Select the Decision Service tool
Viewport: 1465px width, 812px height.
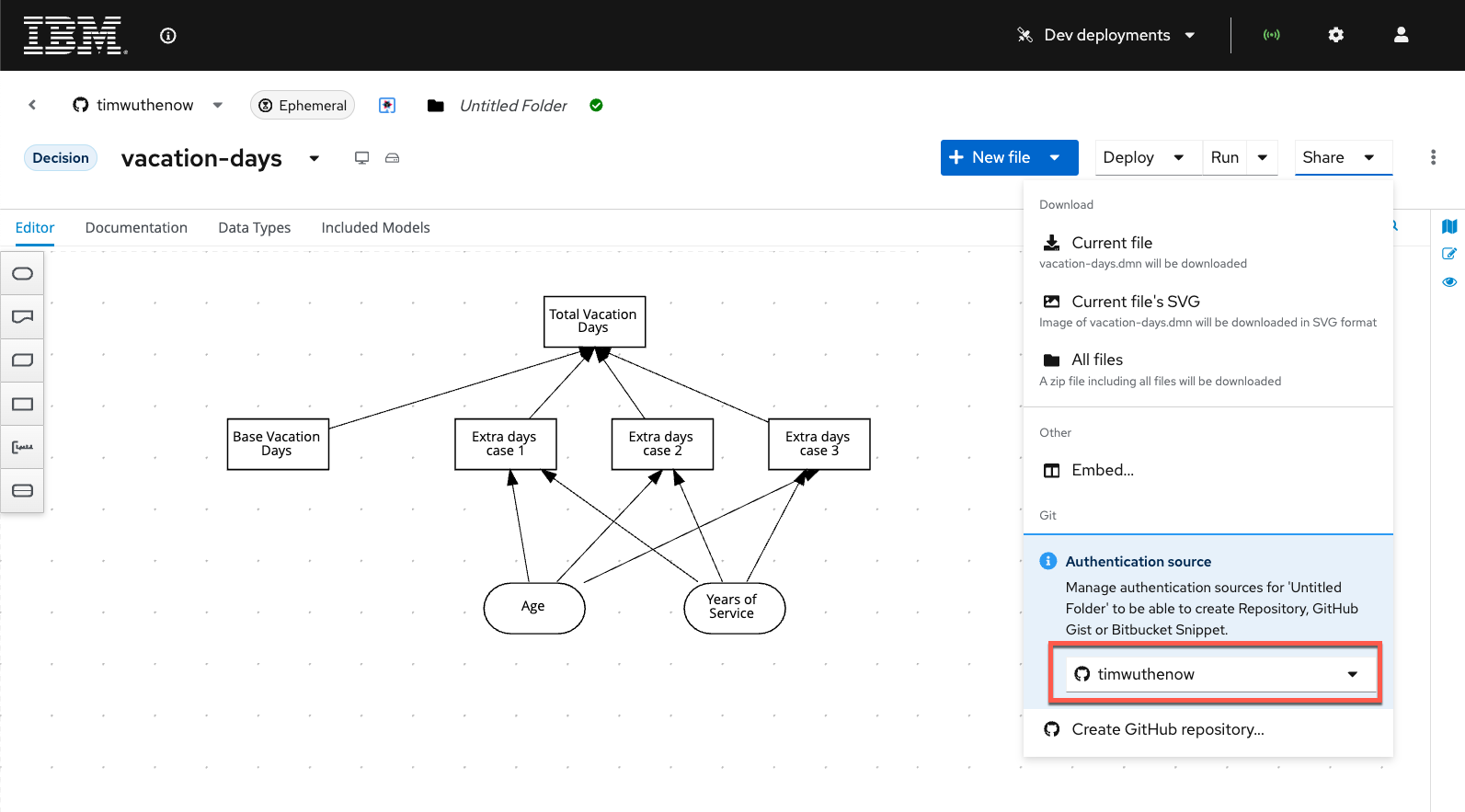pyautogui.click(x=22, y=490)
